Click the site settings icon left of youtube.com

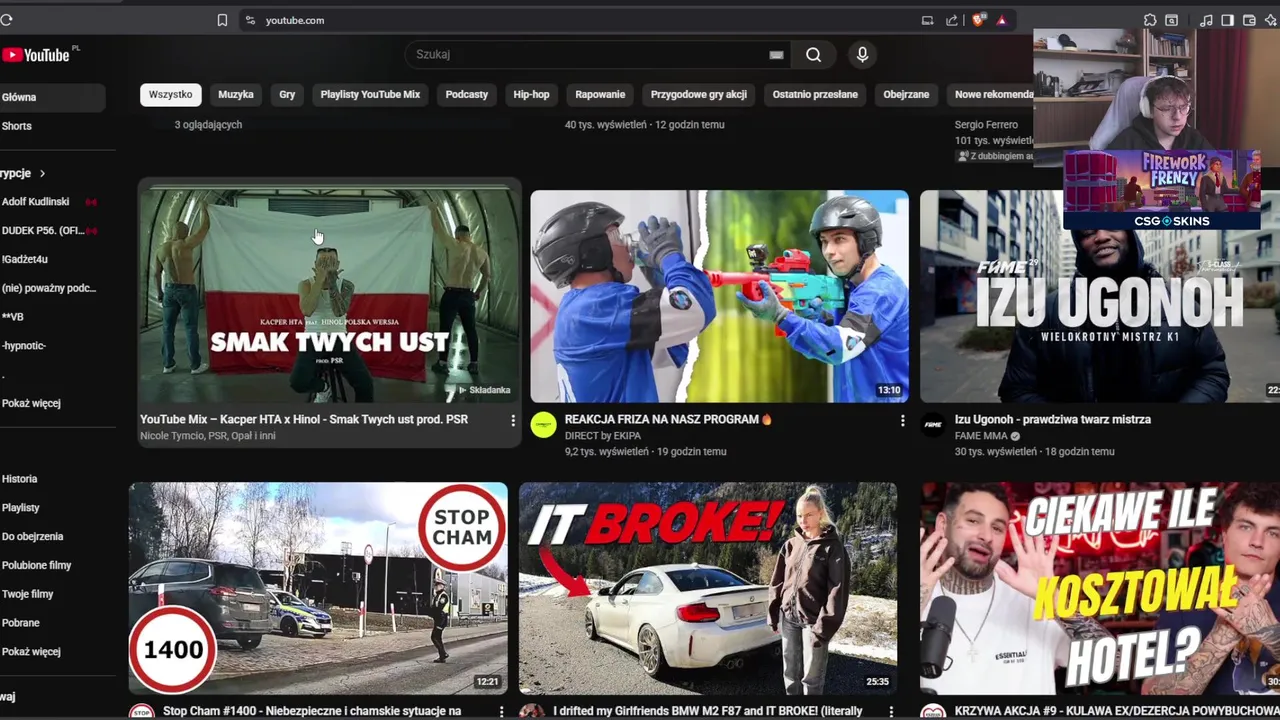(x=250, y=20)
